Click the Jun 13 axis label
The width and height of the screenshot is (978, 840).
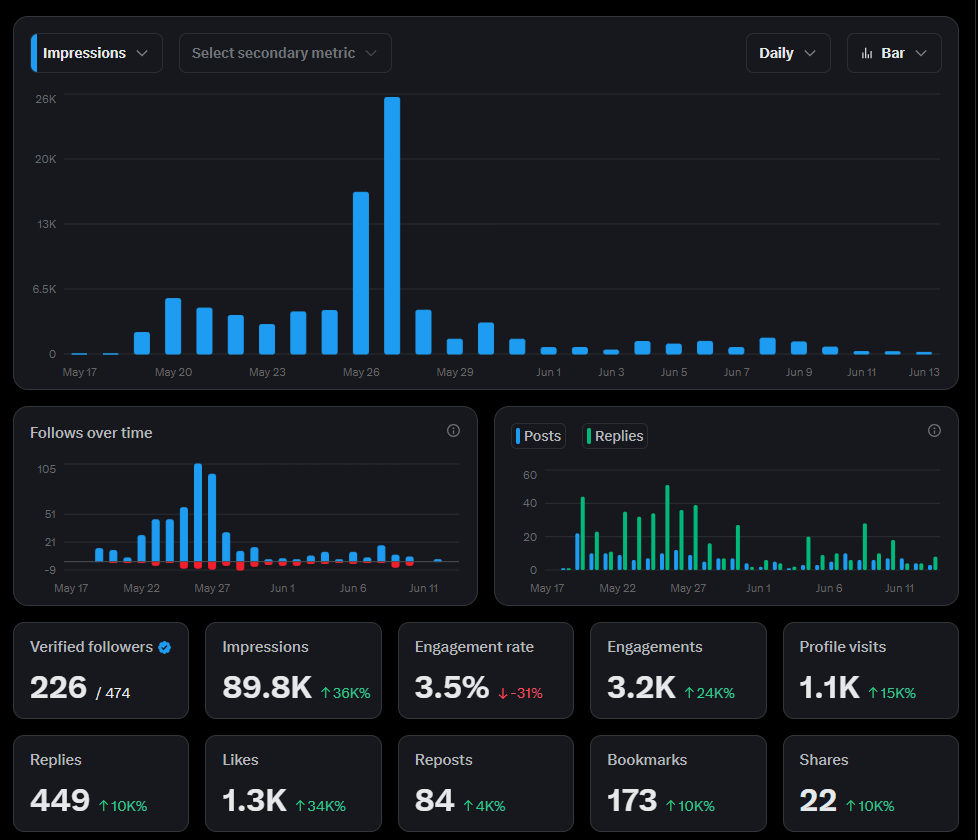924,372
